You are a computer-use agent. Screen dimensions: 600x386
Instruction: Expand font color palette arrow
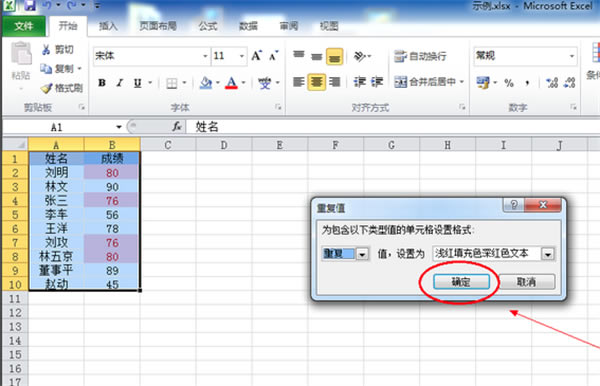point(243,83)
